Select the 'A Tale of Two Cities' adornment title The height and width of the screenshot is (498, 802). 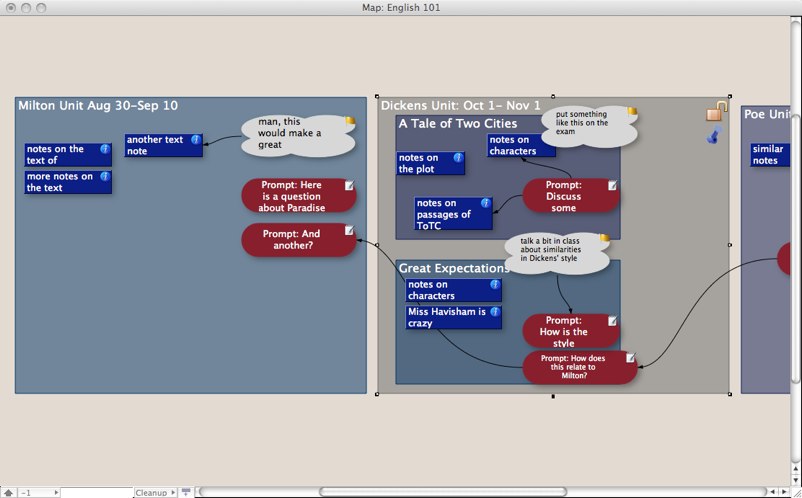458,123
